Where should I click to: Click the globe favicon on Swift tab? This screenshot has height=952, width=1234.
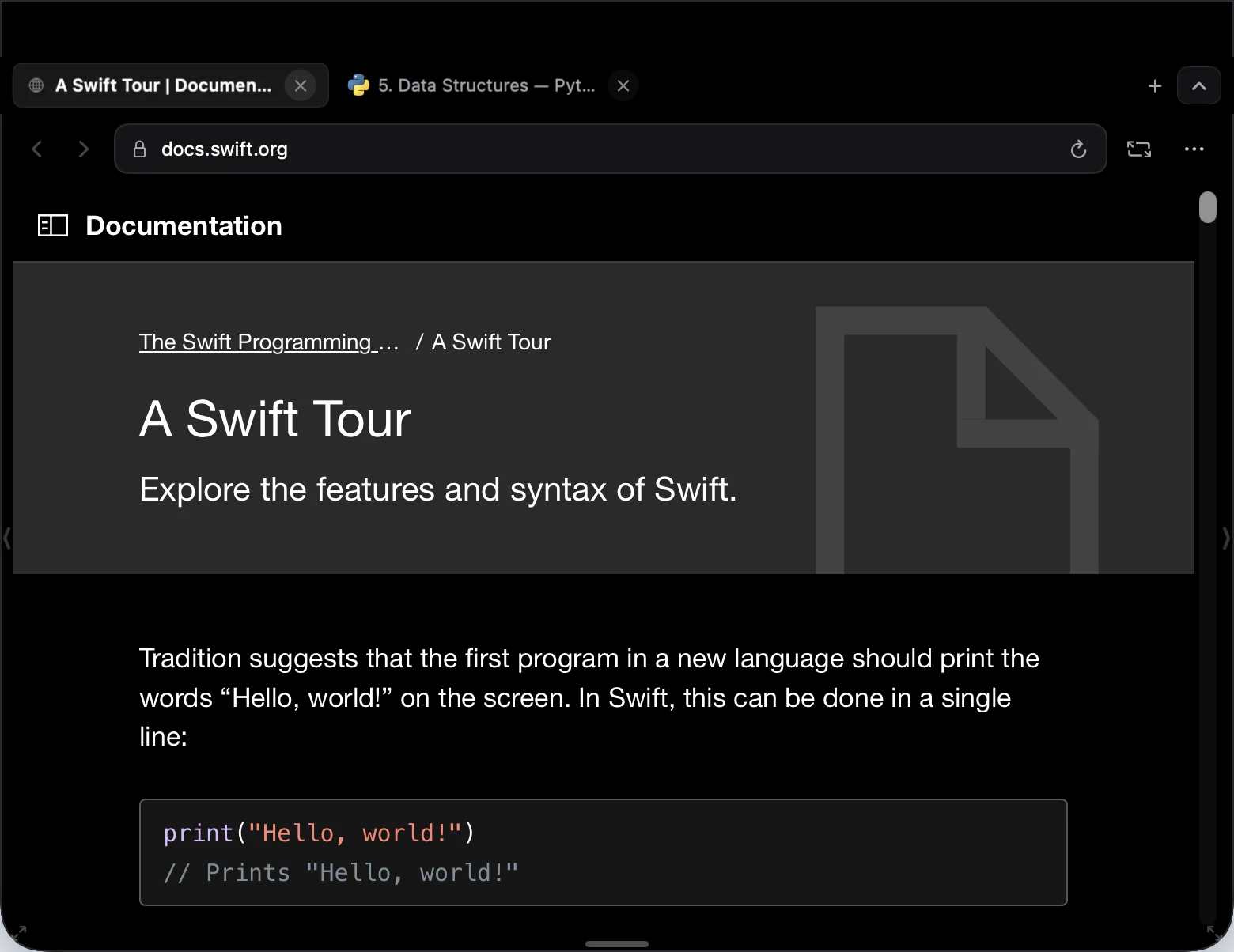pos(36,85)
